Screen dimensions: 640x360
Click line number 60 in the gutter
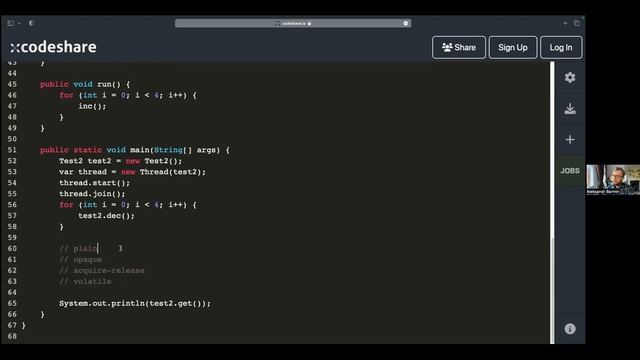(x=12, y=248)
